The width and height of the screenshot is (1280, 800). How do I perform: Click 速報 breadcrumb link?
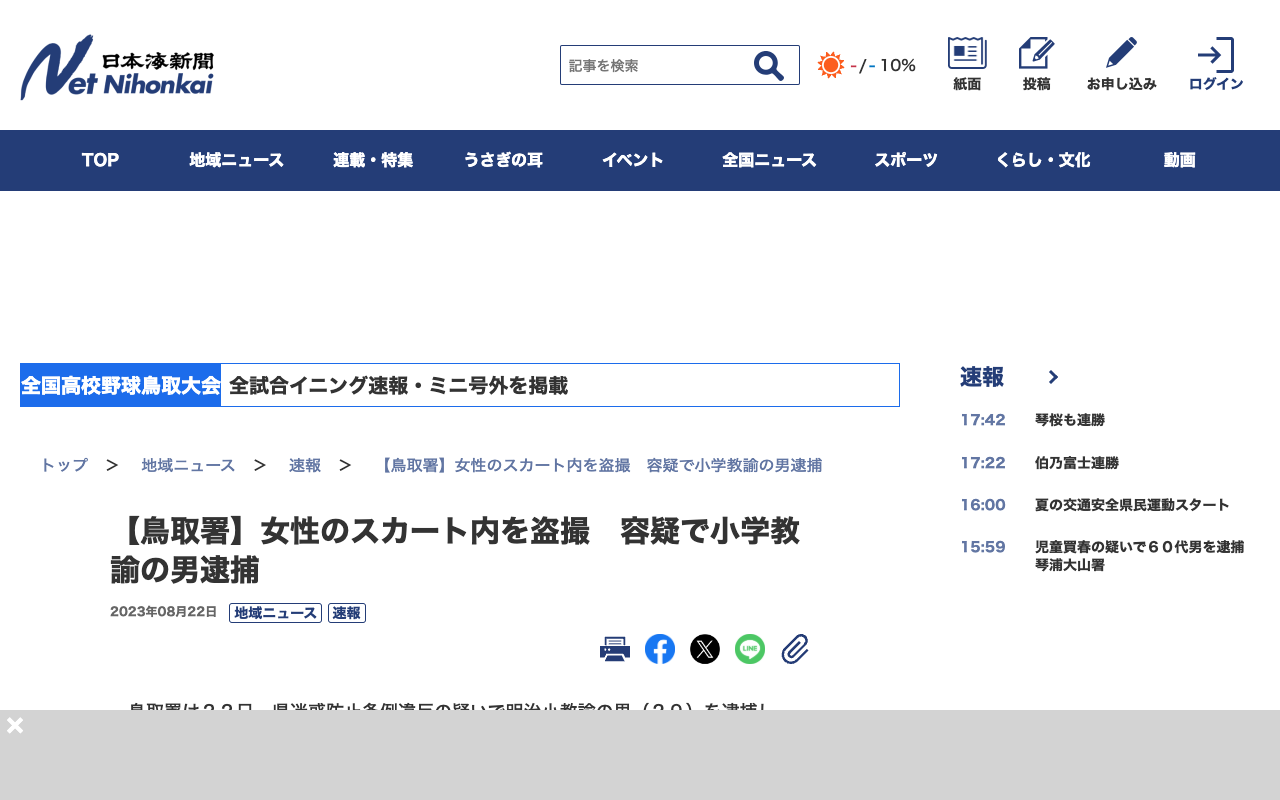[x=305, y=465]
